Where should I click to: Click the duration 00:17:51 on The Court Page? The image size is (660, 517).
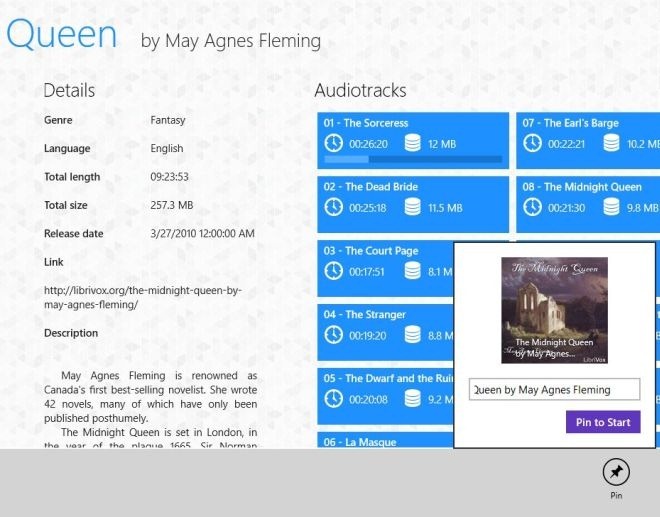click(367, 272)
